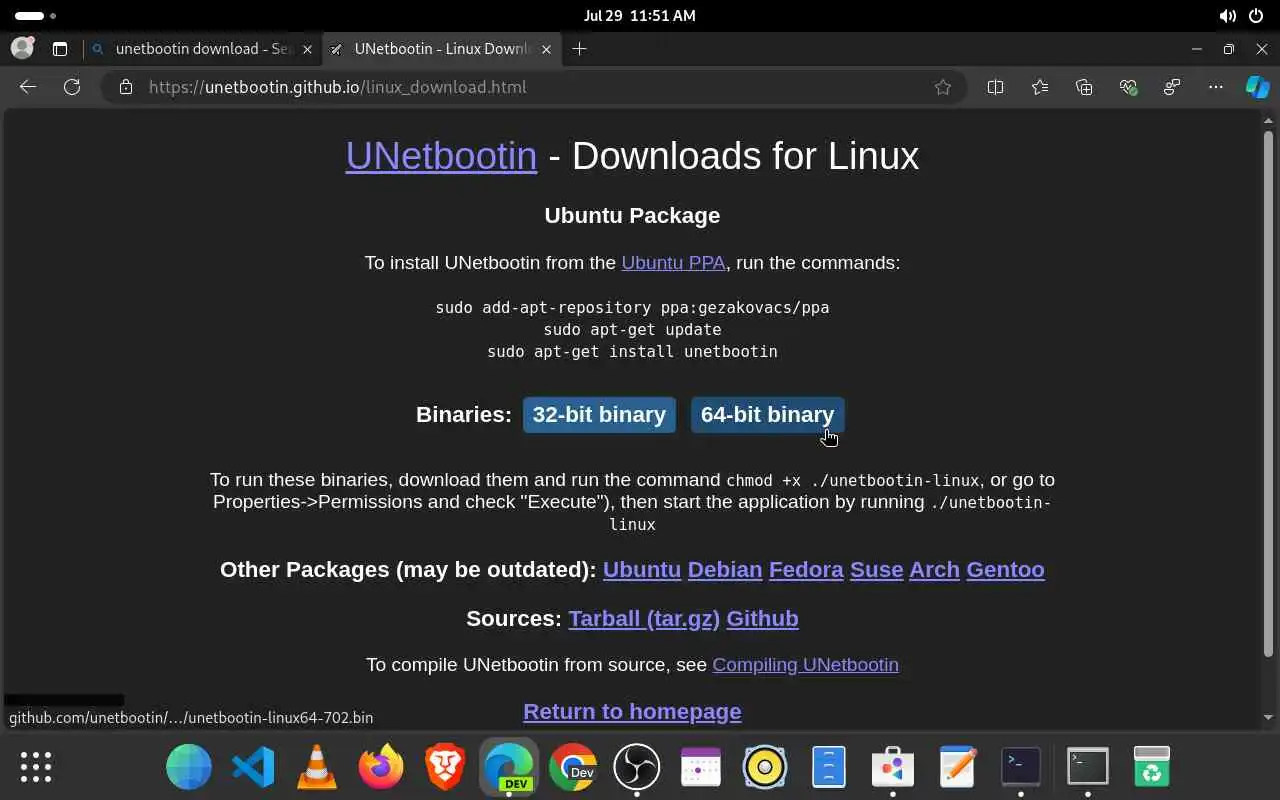Add this page to favorites star
Screen dimensions: 1280x800
pyautogui.click(x=943, y=87)
